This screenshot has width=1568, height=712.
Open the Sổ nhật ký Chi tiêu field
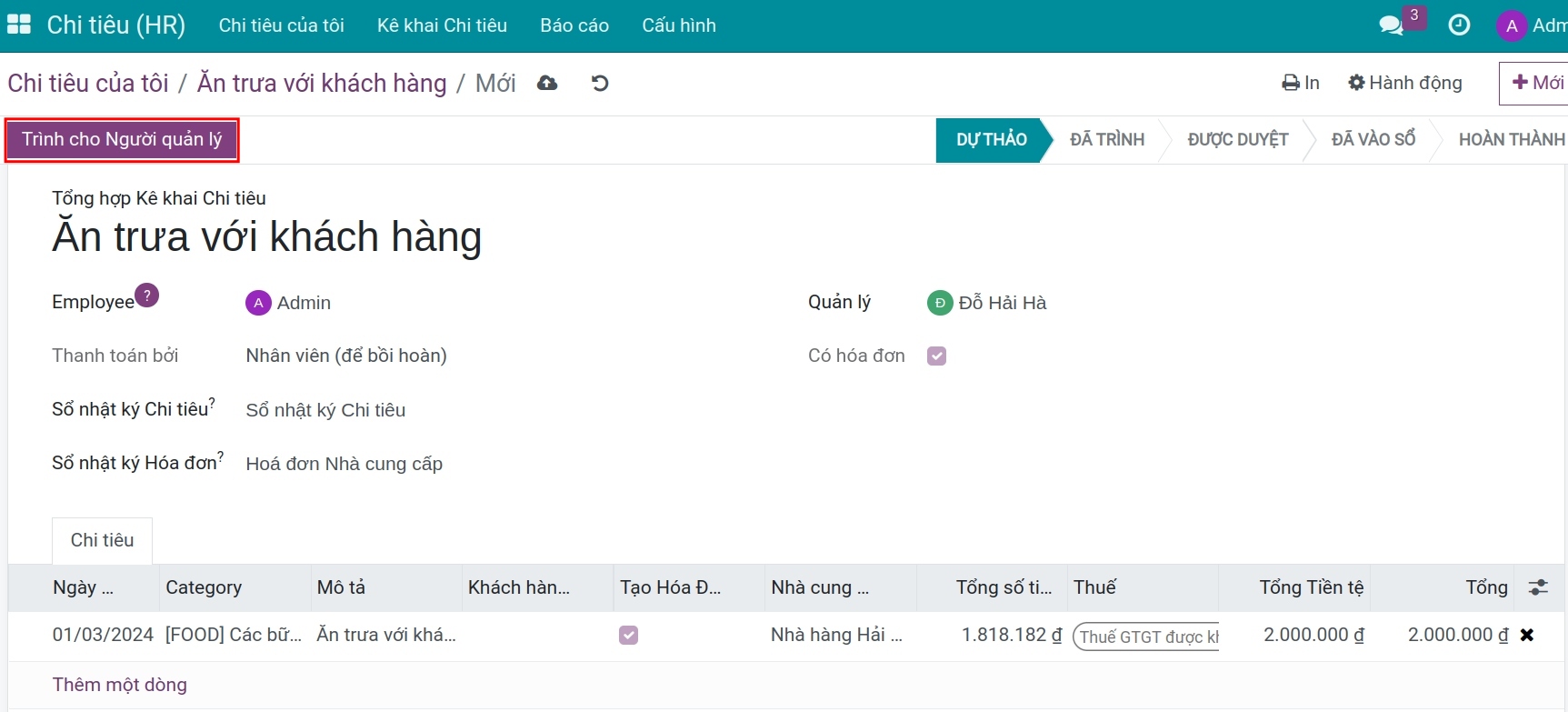pyautogui.click(x=325, y=410)
